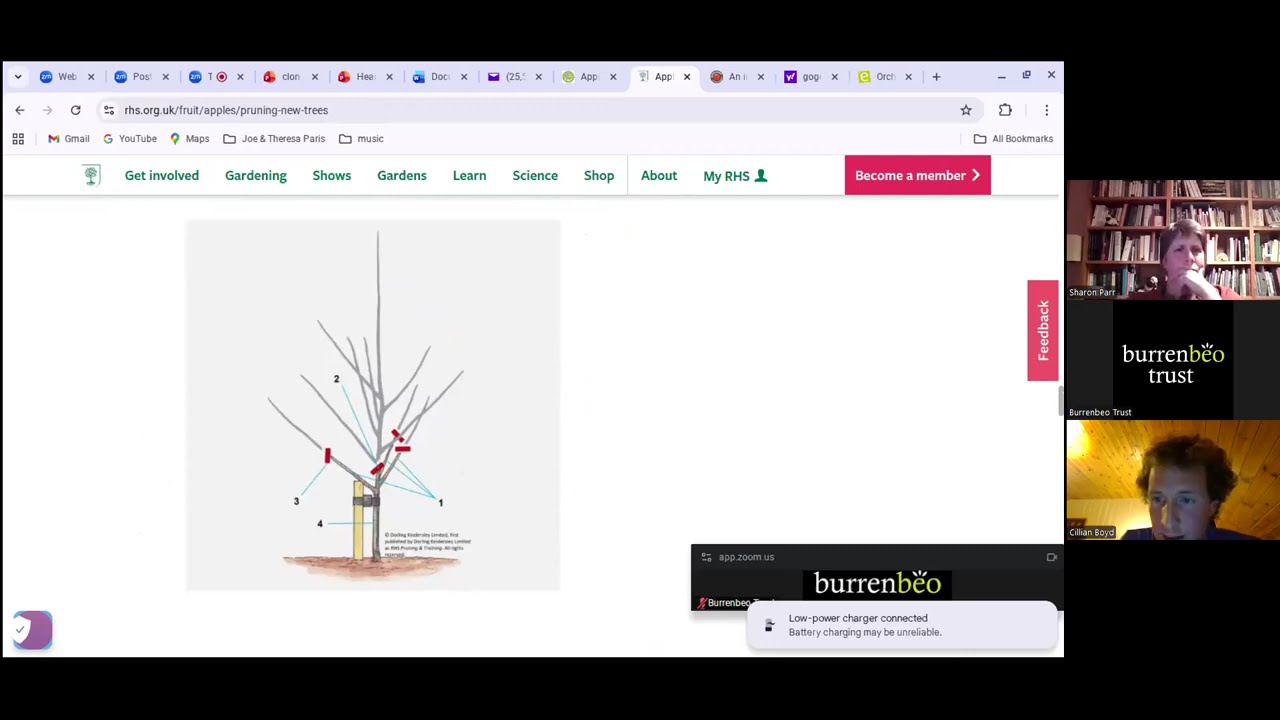Close the 'Docu' Word tab

[463, 77]
